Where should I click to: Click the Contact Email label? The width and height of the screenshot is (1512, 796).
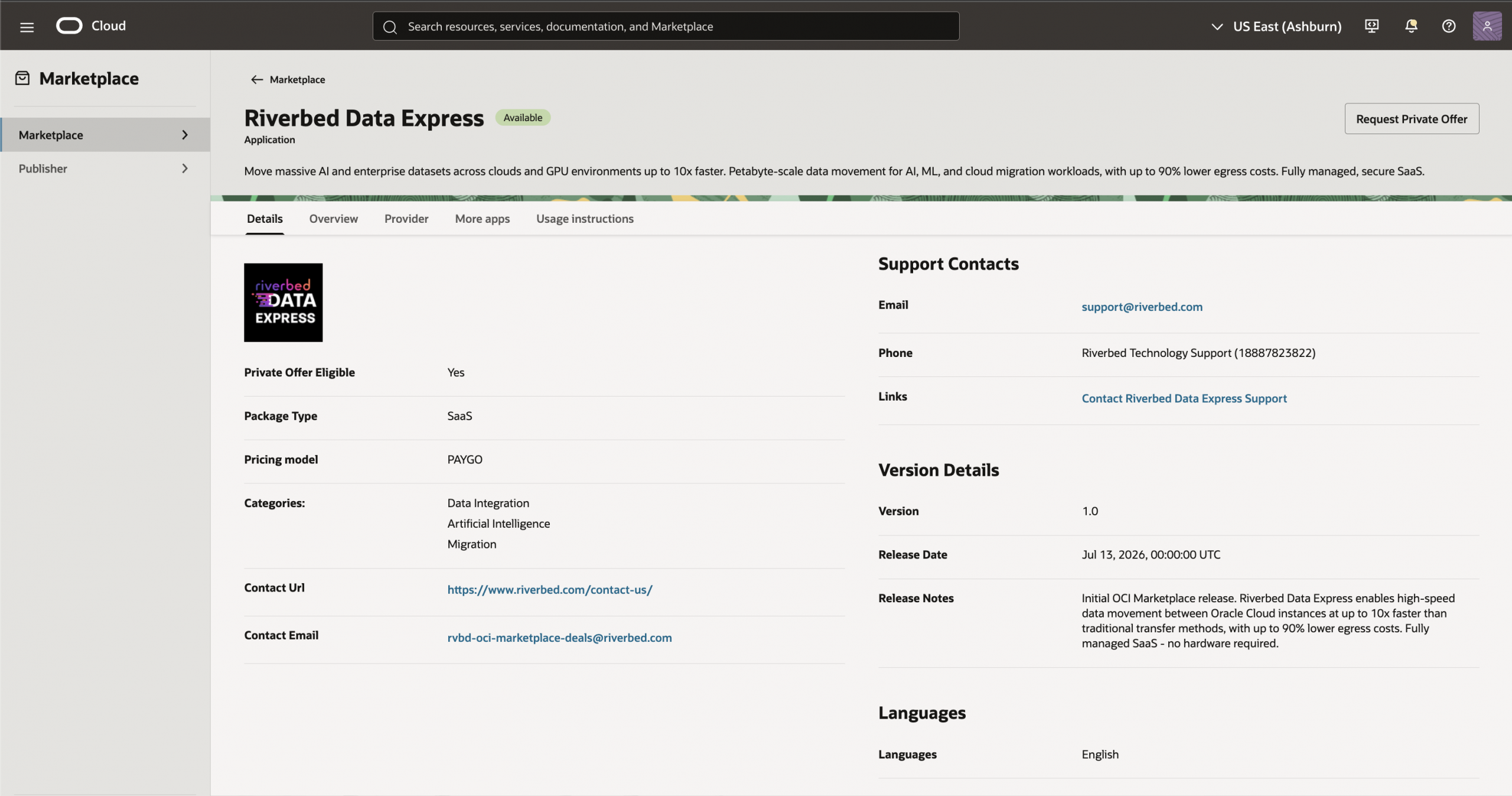281,635
